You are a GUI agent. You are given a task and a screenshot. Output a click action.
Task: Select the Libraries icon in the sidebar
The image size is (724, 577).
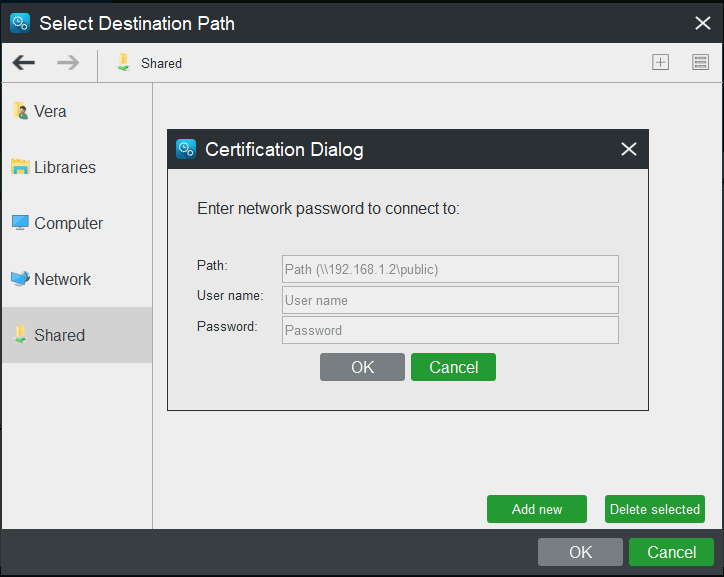[x=20, y=167]
